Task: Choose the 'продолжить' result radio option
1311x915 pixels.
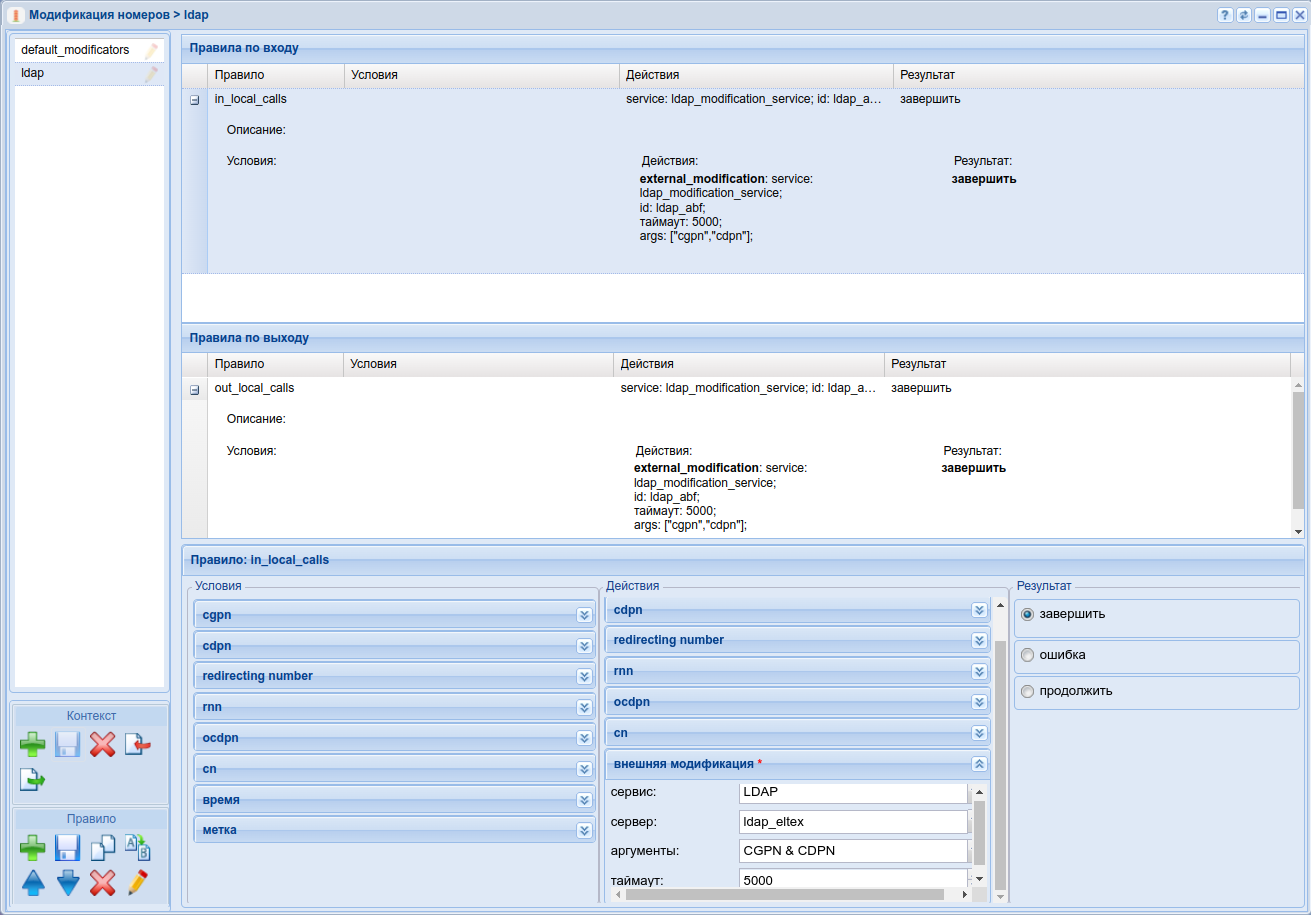Action: 1027,691
